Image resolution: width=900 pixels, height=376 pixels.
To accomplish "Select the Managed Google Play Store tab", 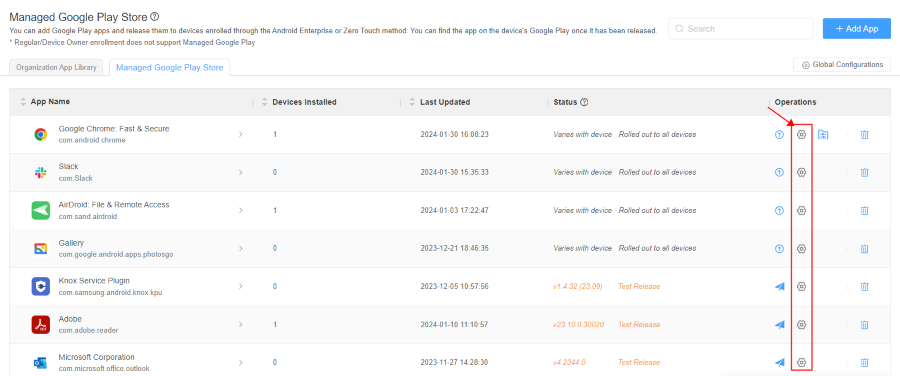I will [x=169, y=68].
